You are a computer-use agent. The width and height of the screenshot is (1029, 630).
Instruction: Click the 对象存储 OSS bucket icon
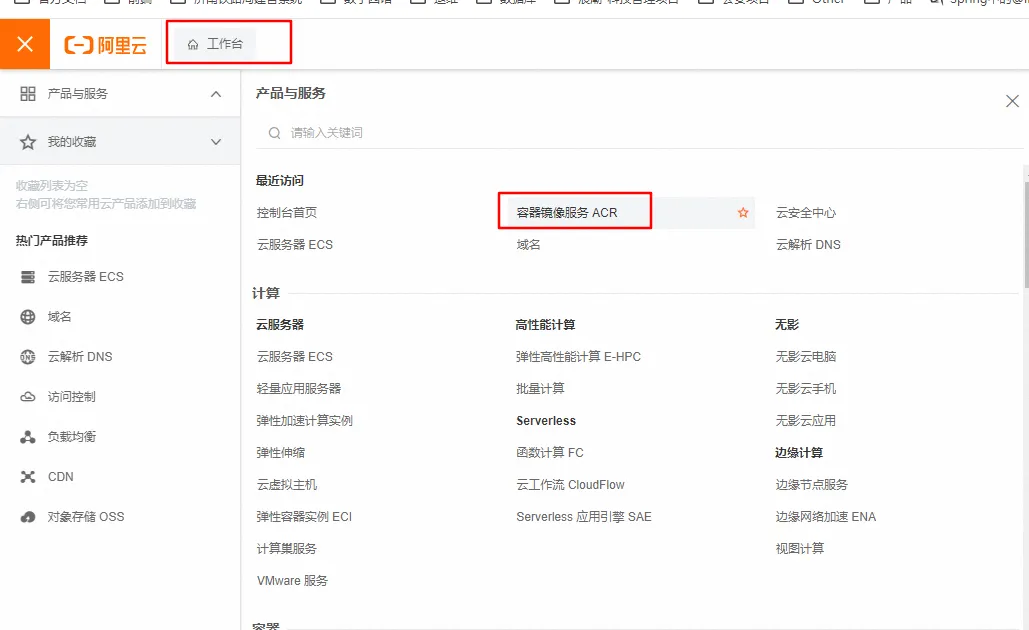pos(28,517)
